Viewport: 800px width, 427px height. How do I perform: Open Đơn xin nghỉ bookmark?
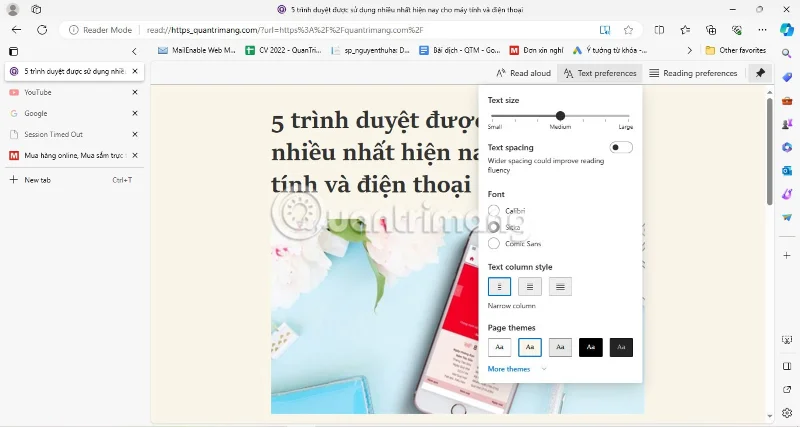537,50
